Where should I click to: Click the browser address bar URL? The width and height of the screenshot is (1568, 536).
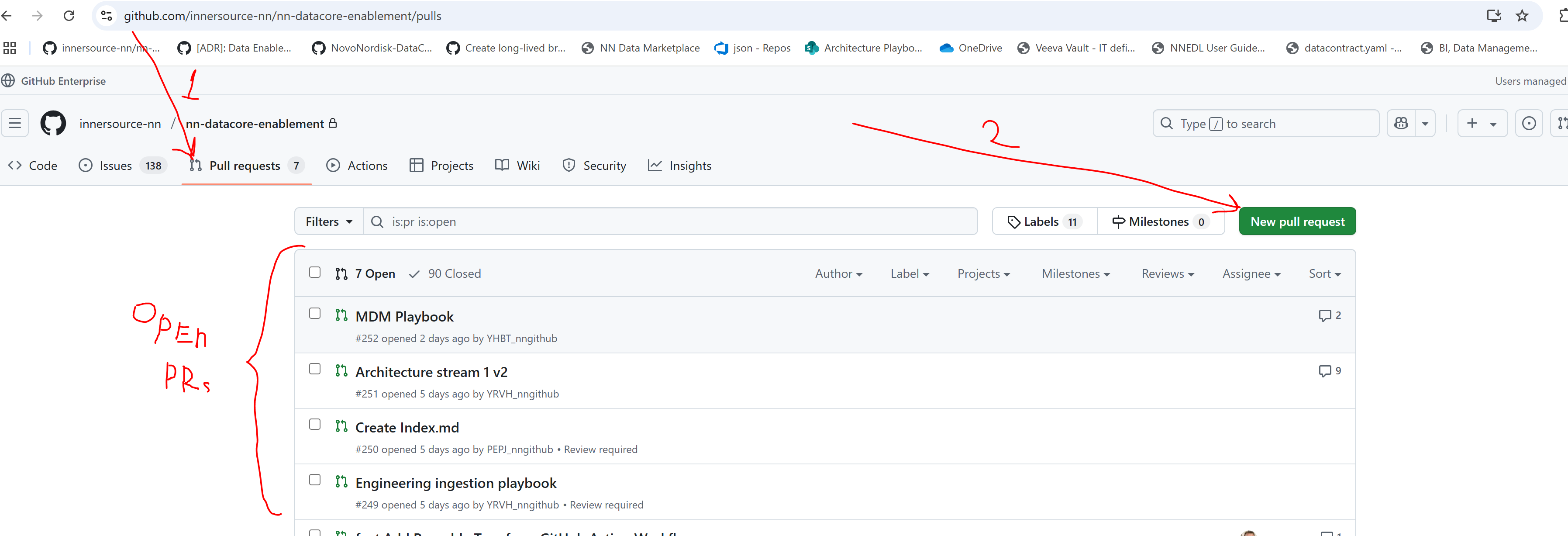click(x=283, y=16)
